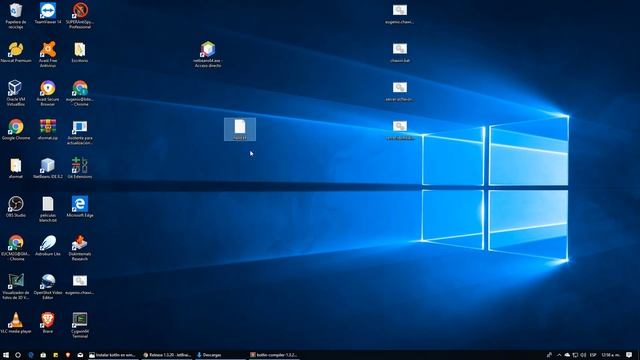The width and height of the screenshot is (640, 360).
Task: Select the Avast Secure Browser shortcut
Action: coord(48,93)
